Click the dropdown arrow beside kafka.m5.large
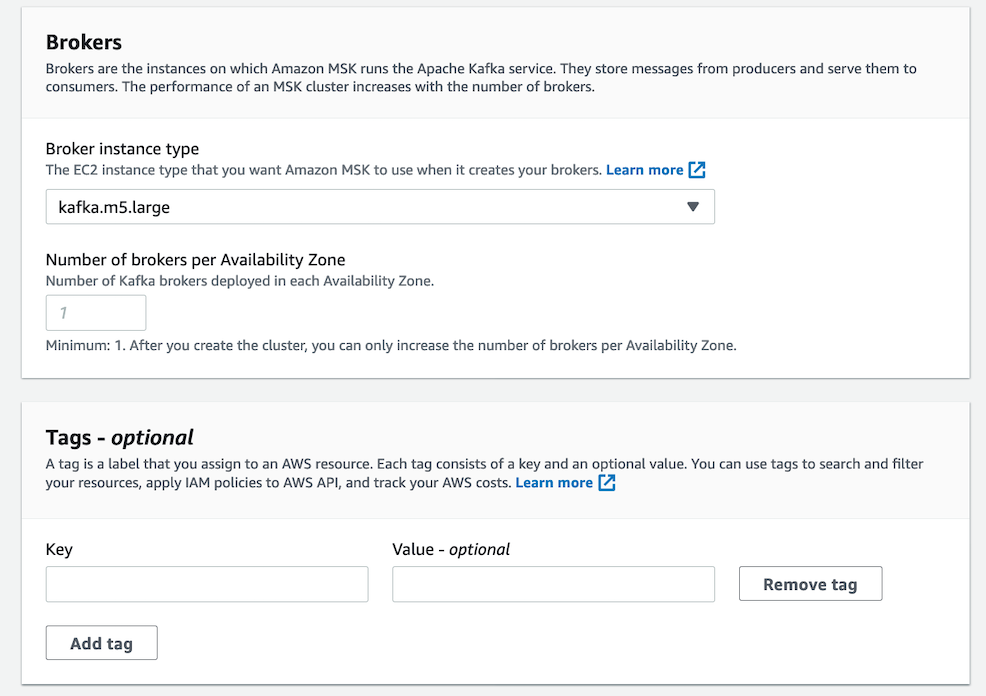Screen dimensions: 986x696 pyautogui.click(x=692, y=207)
